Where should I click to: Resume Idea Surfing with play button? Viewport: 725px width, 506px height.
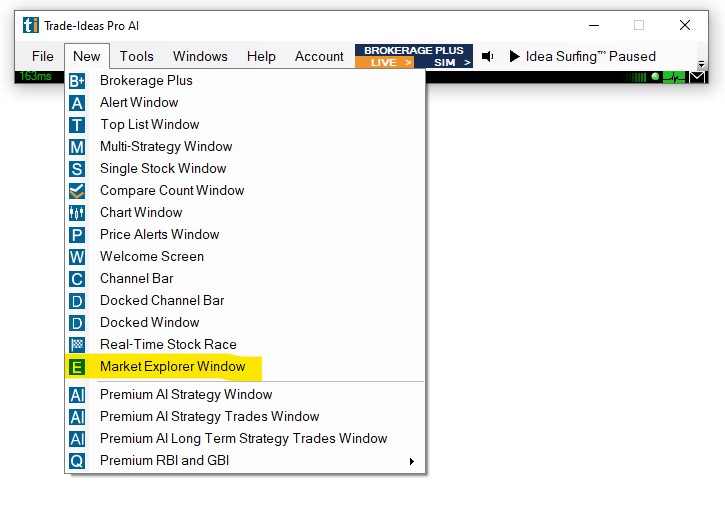click(515, 56)
